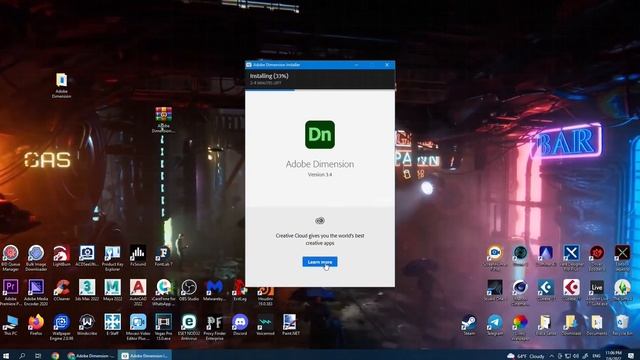Screen dimensions: 640x360
Task: Click Adobe Dimension installer taskbar button
Action: pyautogui.click(x=145, y=356)
